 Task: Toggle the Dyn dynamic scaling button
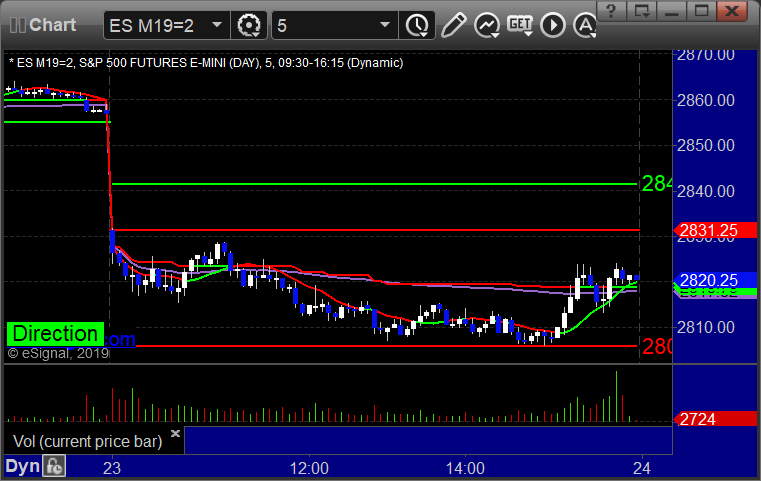[x=22, y=466]
